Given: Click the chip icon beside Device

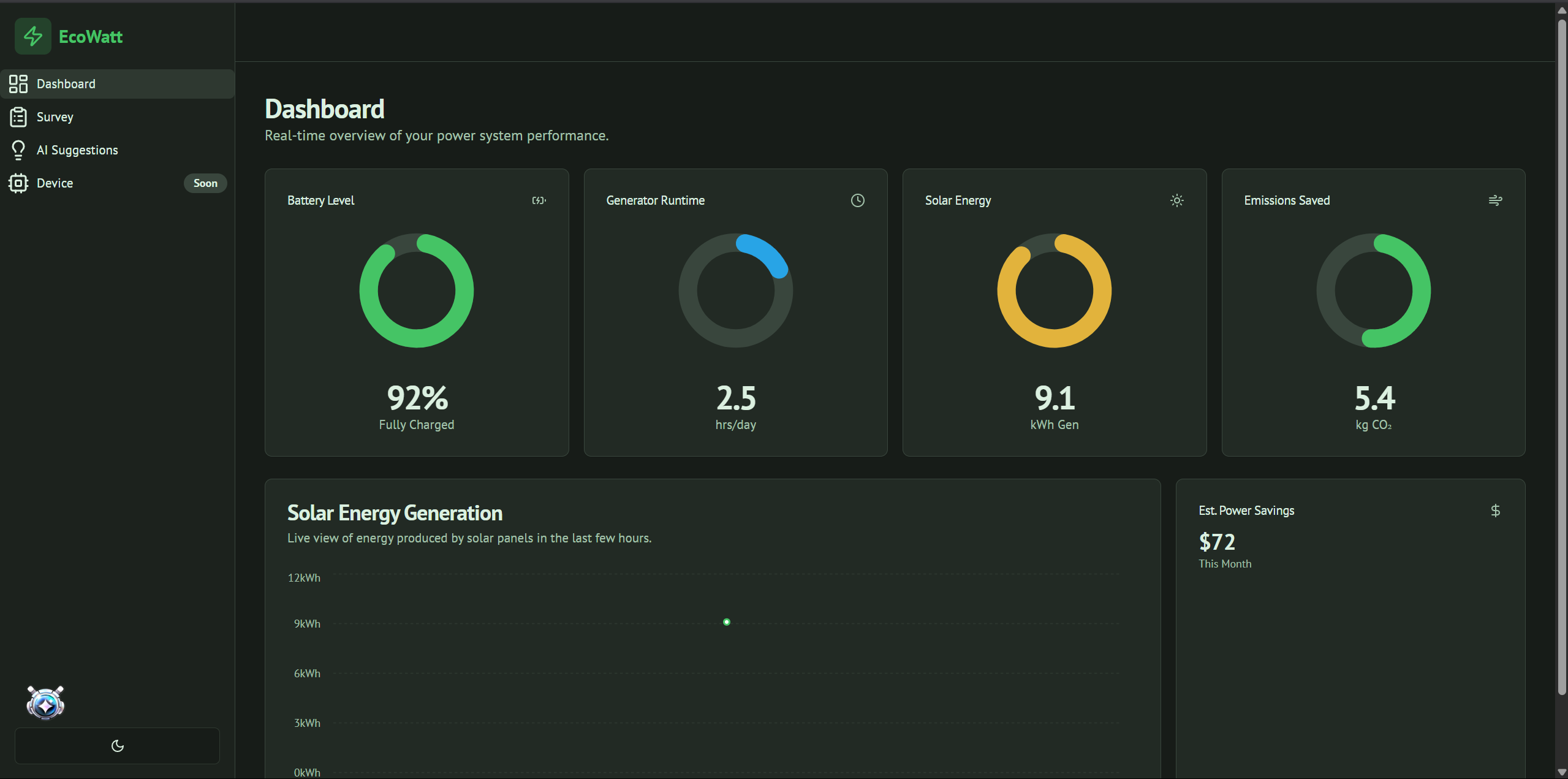Looking at the screenshot, I should pos(18,183).
